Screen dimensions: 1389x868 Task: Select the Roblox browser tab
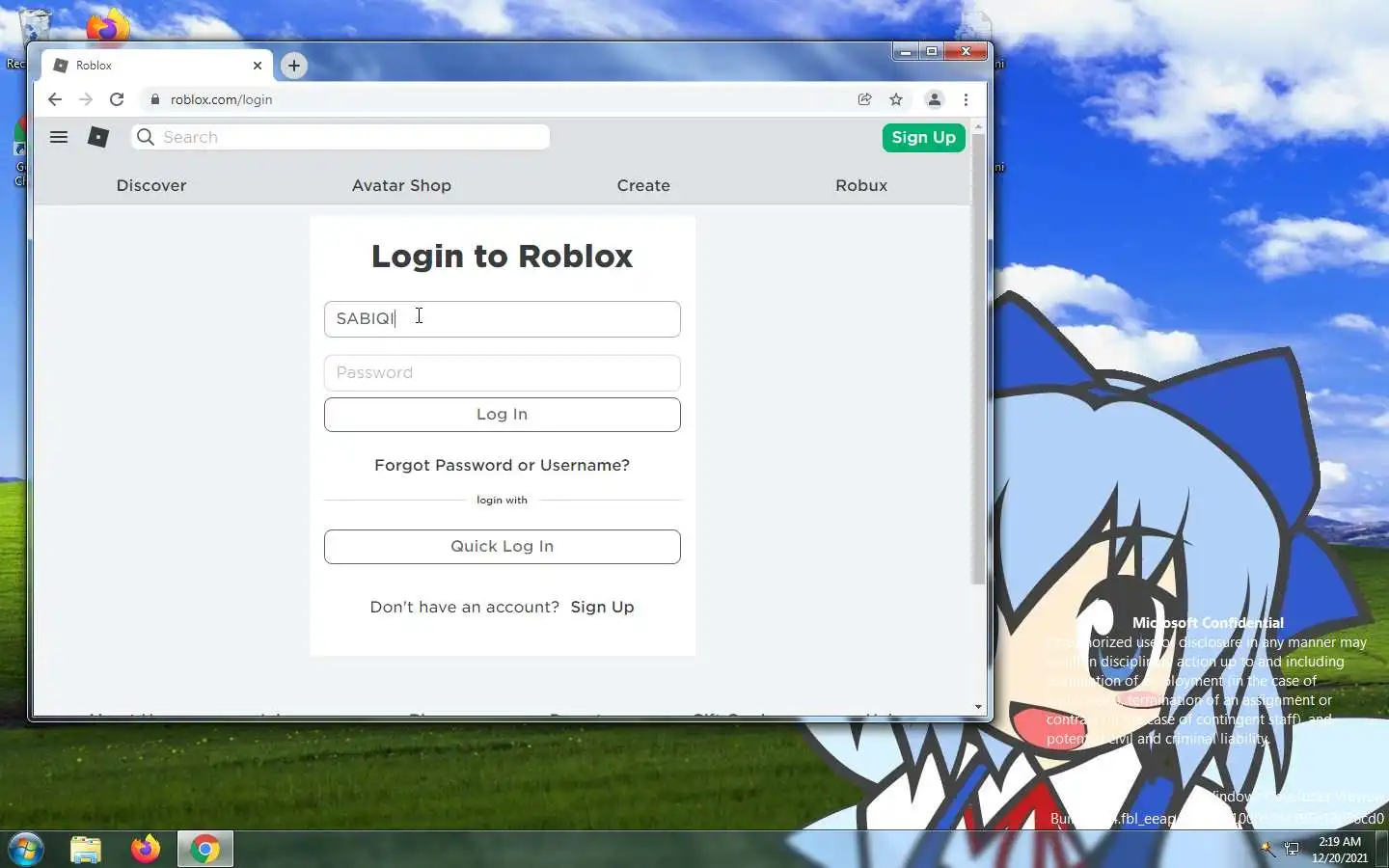(157, 66)
